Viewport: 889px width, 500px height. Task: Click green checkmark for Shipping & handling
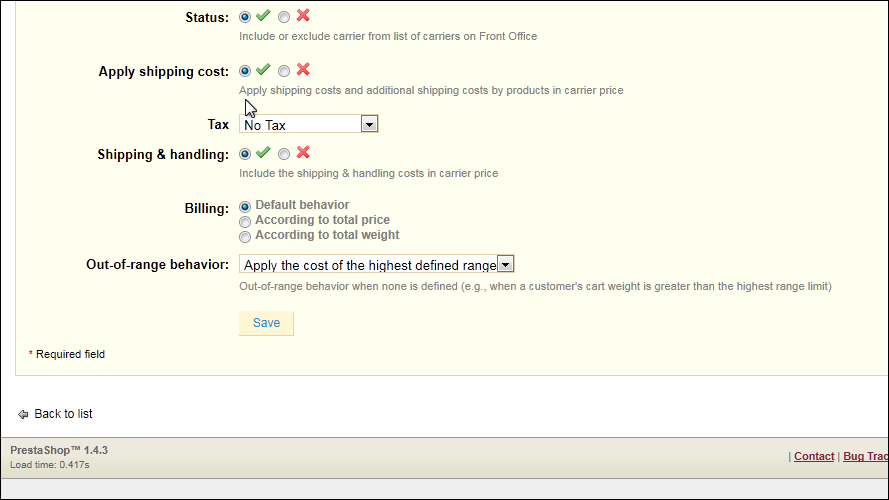(263, 152)
